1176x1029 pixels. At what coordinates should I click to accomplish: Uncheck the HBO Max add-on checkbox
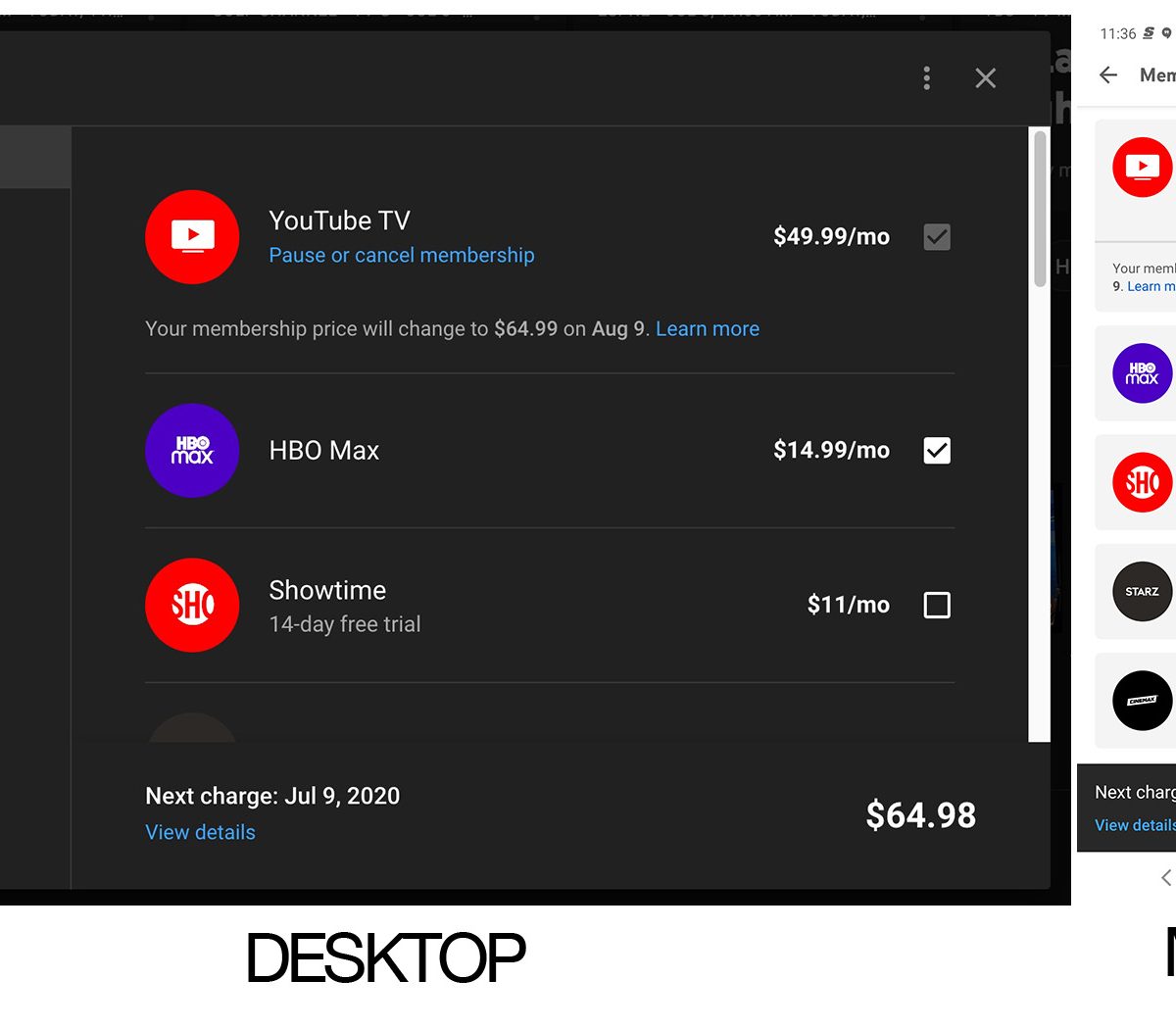937,450
